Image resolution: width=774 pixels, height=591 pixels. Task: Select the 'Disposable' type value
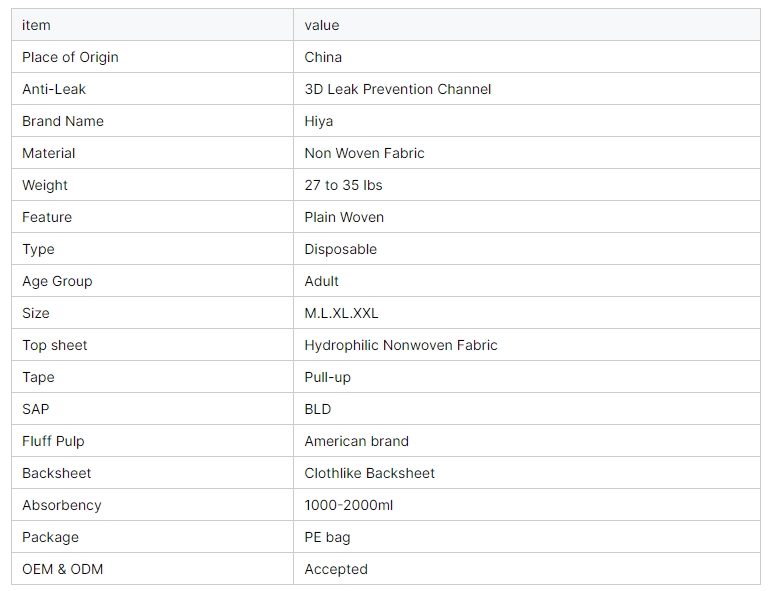(341, 249)
